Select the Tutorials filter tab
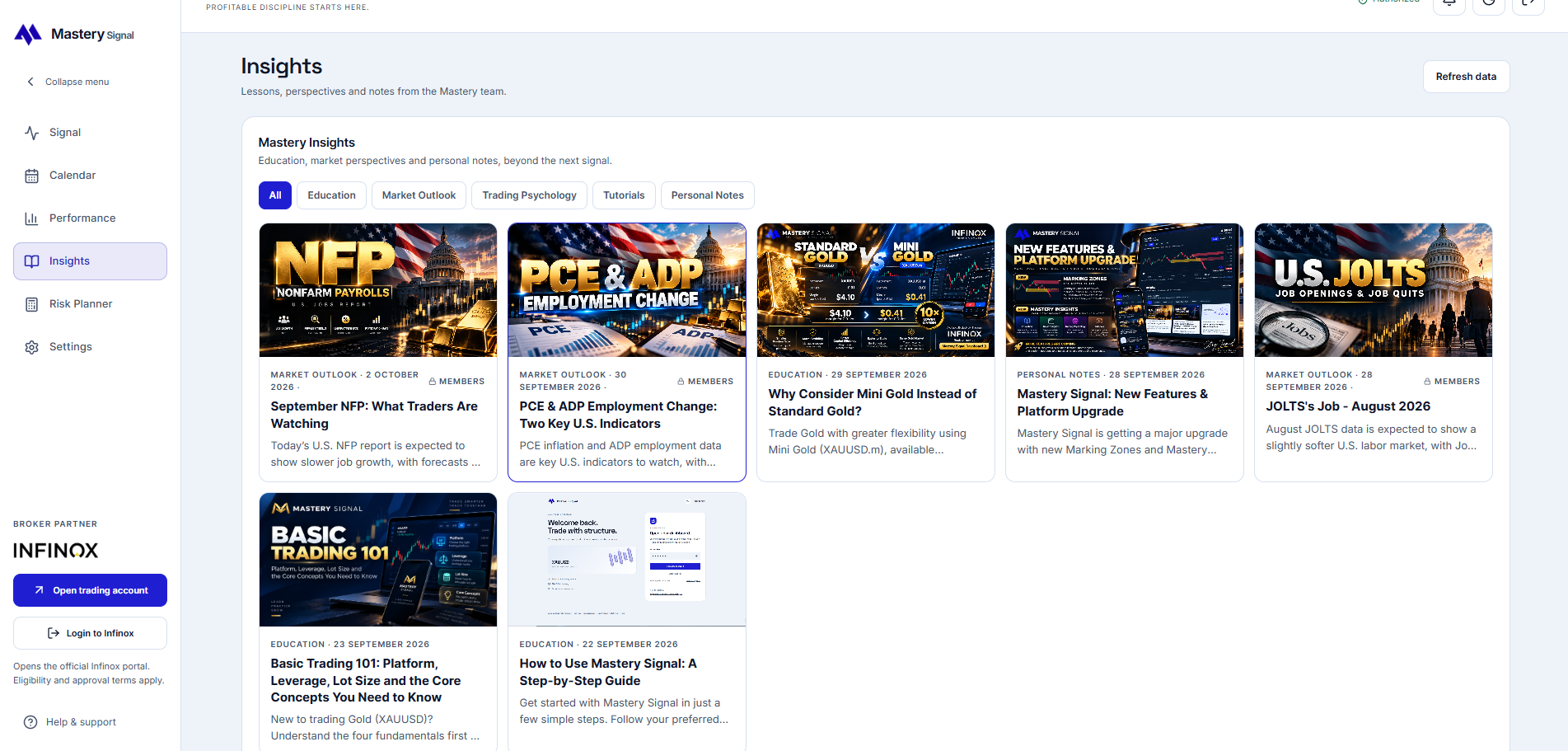The height and width of the screenshot is (751, 1568). [x=624, y=195]
